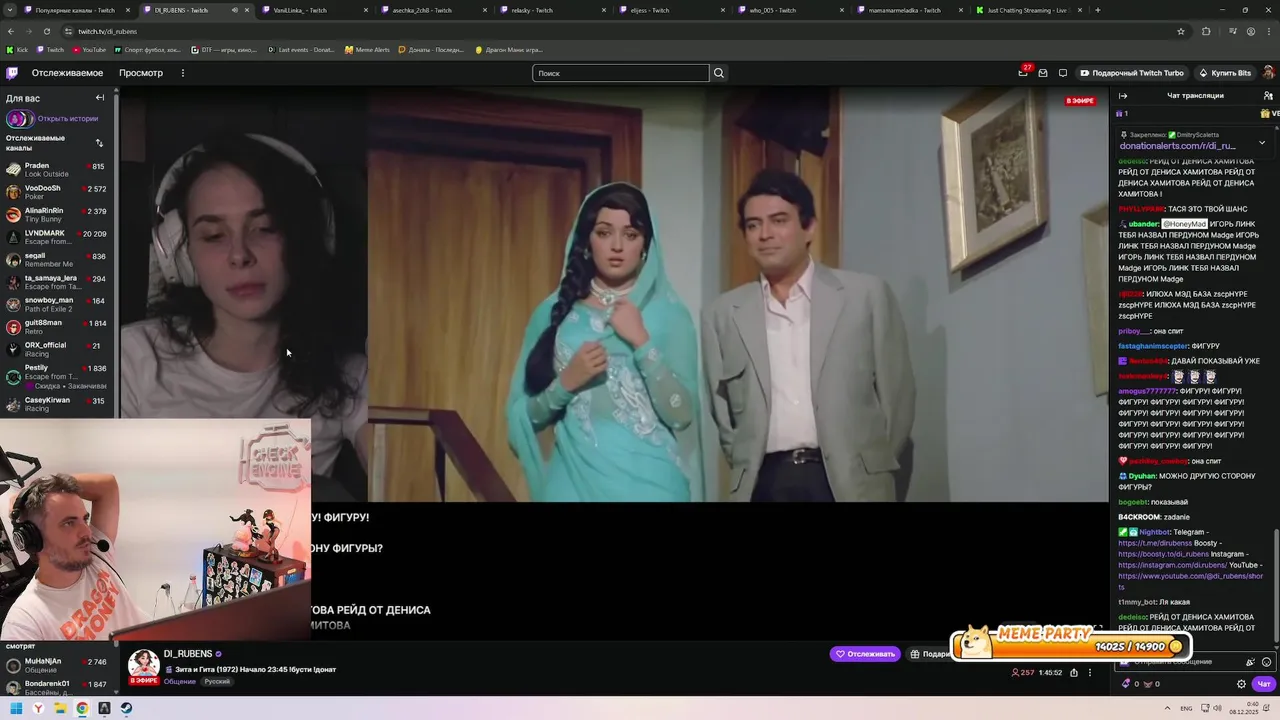Share the DI_RUBENS stream

(x=1074, y=672)
